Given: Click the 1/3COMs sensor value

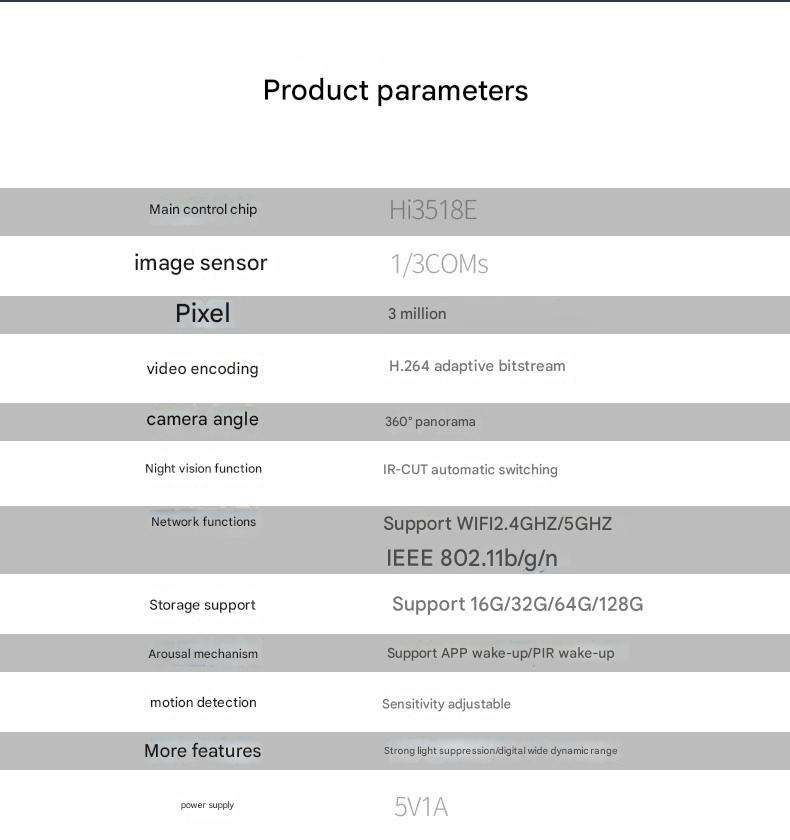Looking at the screenshot, I should point(439,264).
